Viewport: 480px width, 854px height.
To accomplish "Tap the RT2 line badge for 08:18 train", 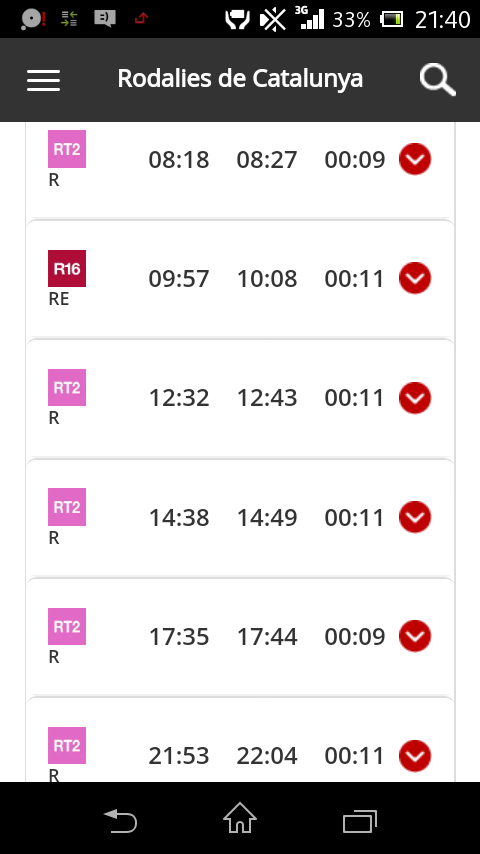I will coord(67,149).
